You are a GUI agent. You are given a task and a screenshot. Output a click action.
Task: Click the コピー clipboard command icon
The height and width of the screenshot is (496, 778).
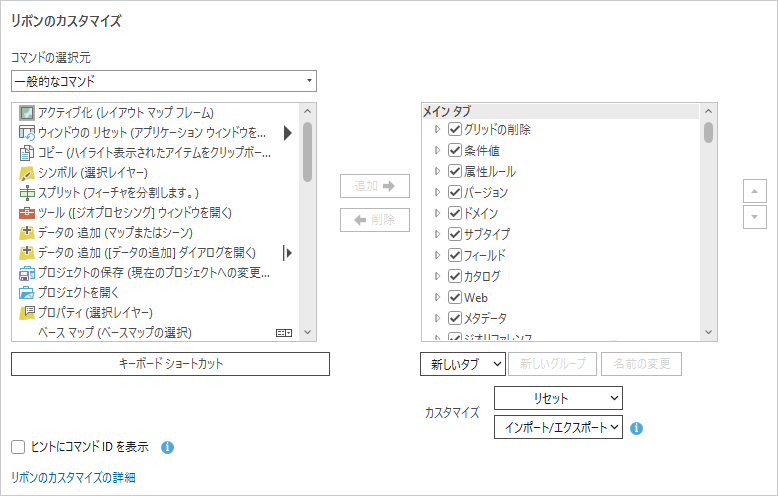pyautogui.click(x=27, y=153)
